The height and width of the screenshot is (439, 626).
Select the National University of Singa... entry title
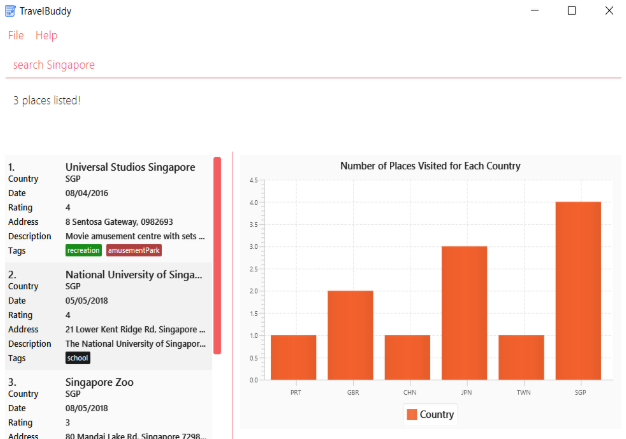point(134,275)
